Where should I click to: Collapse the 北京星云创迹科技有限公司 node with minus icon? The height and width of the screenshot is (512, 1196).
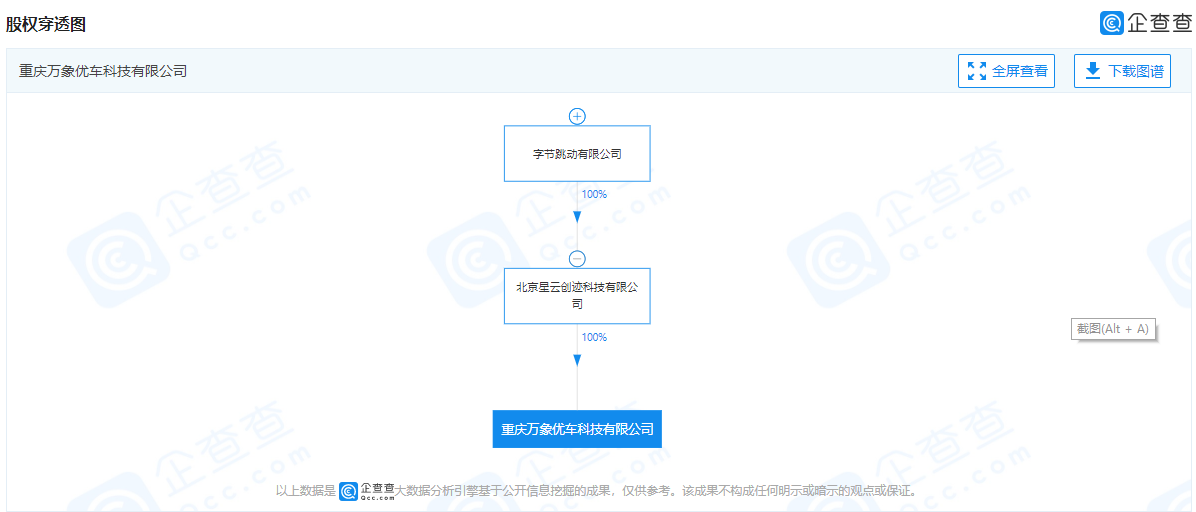[577, 259]
